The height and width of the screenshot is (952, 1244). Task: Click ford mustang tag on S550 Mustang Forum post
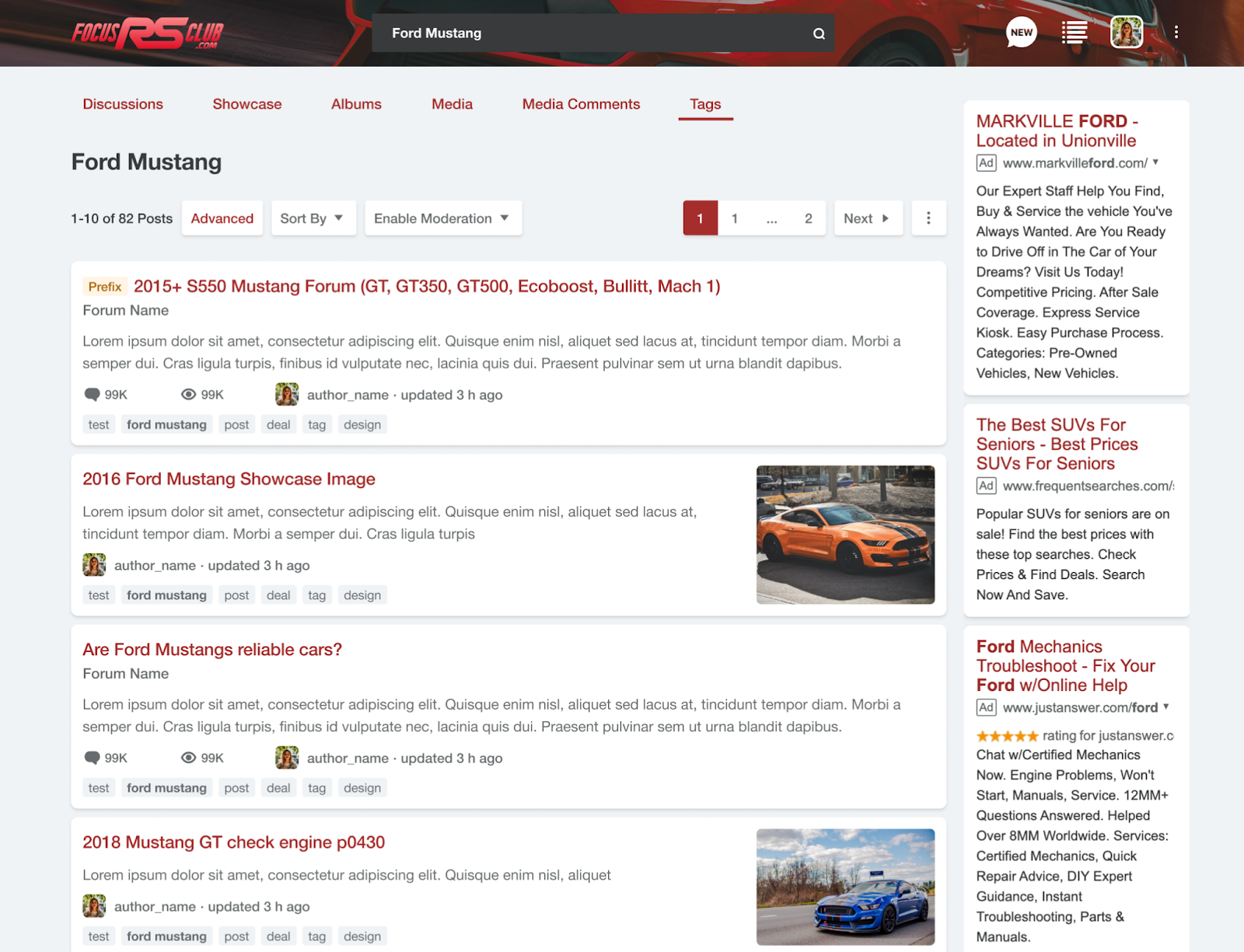pyautogui.click(x=166, y=424)
